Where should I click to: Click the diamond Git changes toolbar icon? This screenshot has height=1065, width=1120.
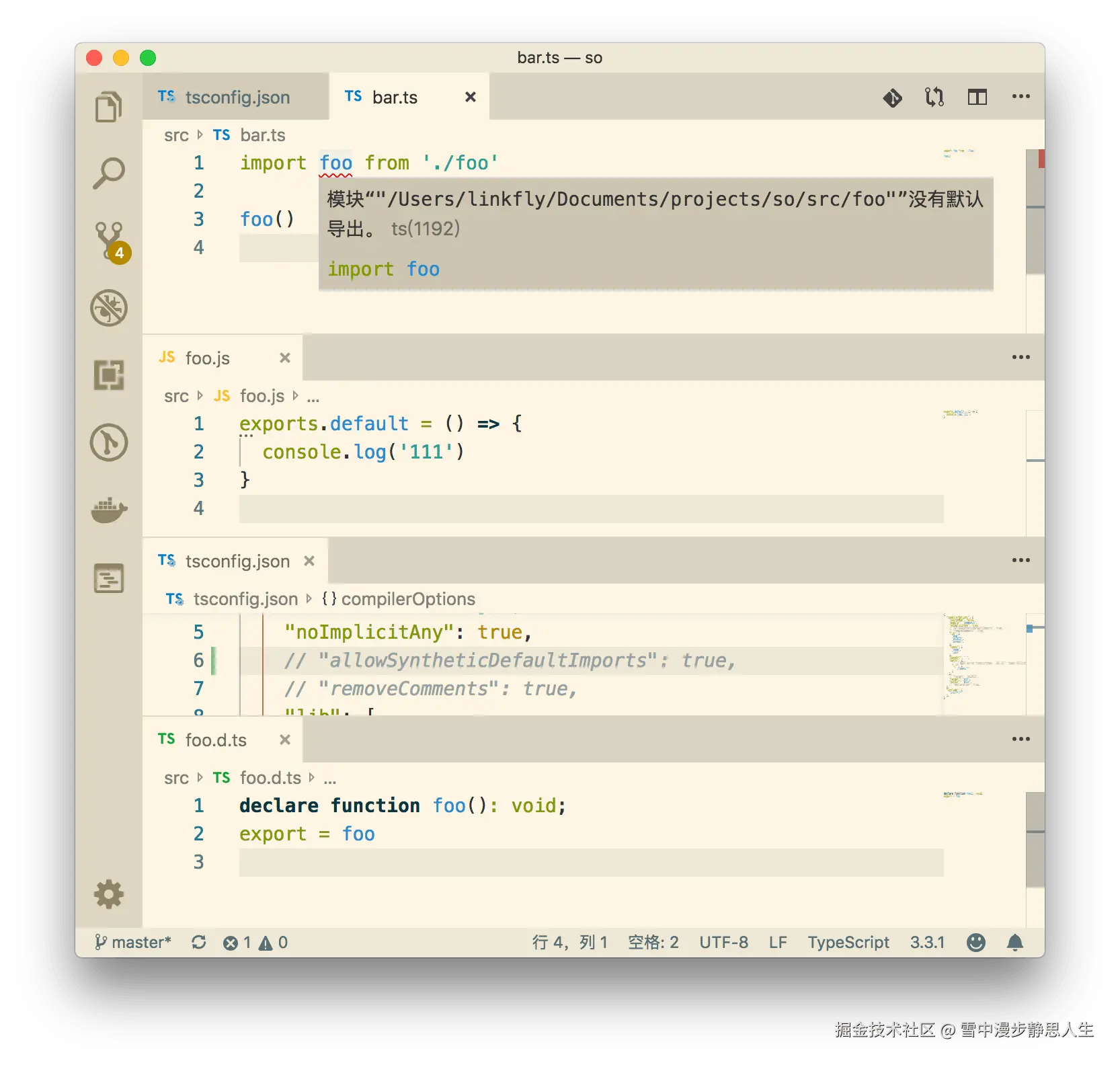coord(892,97)
